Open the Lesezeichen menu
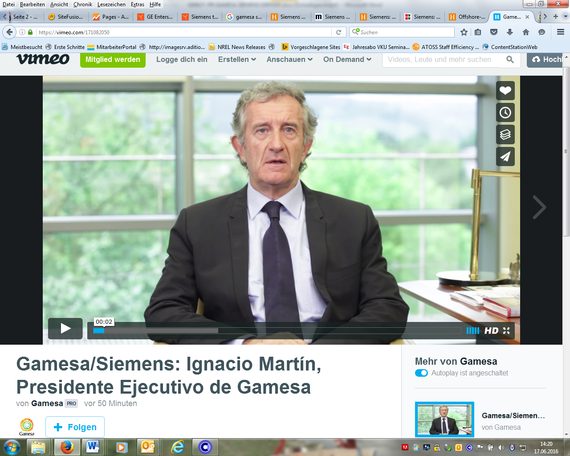Viewport: 570px width, 456px height. pos(111,4)
